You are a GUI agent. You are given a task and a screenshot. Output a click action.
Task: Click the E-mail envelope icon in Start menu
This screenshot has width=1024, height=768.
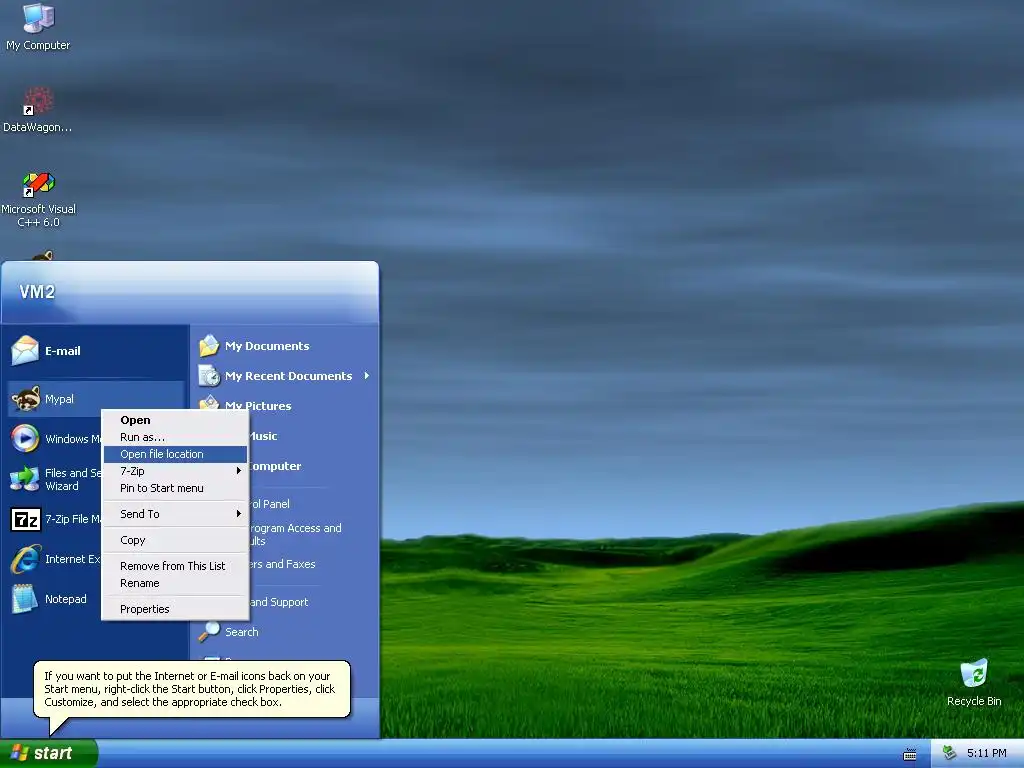pos(25,351)
